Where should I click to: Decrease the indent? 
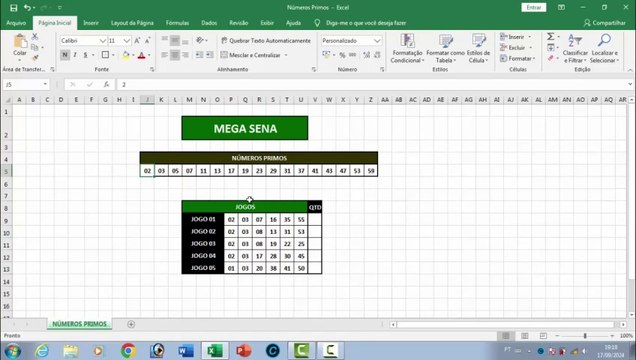200,55
